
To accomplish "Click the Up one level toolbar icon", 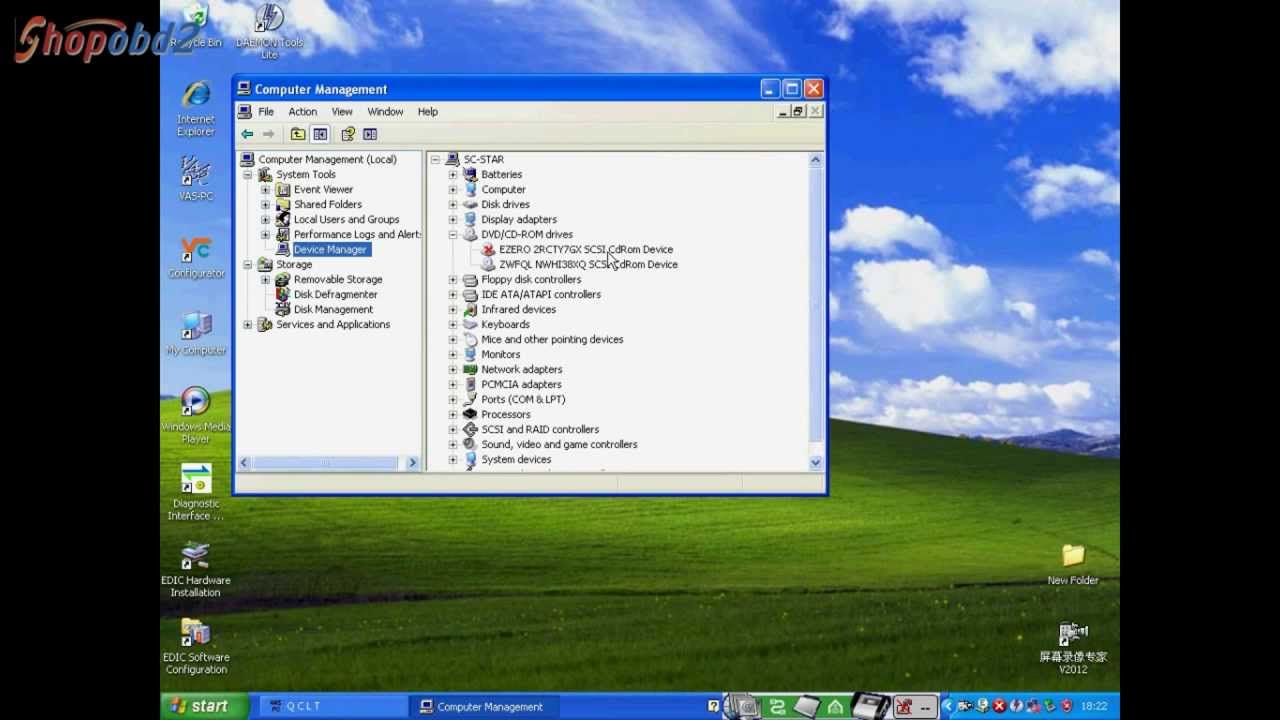I will (x=298, y=134).
